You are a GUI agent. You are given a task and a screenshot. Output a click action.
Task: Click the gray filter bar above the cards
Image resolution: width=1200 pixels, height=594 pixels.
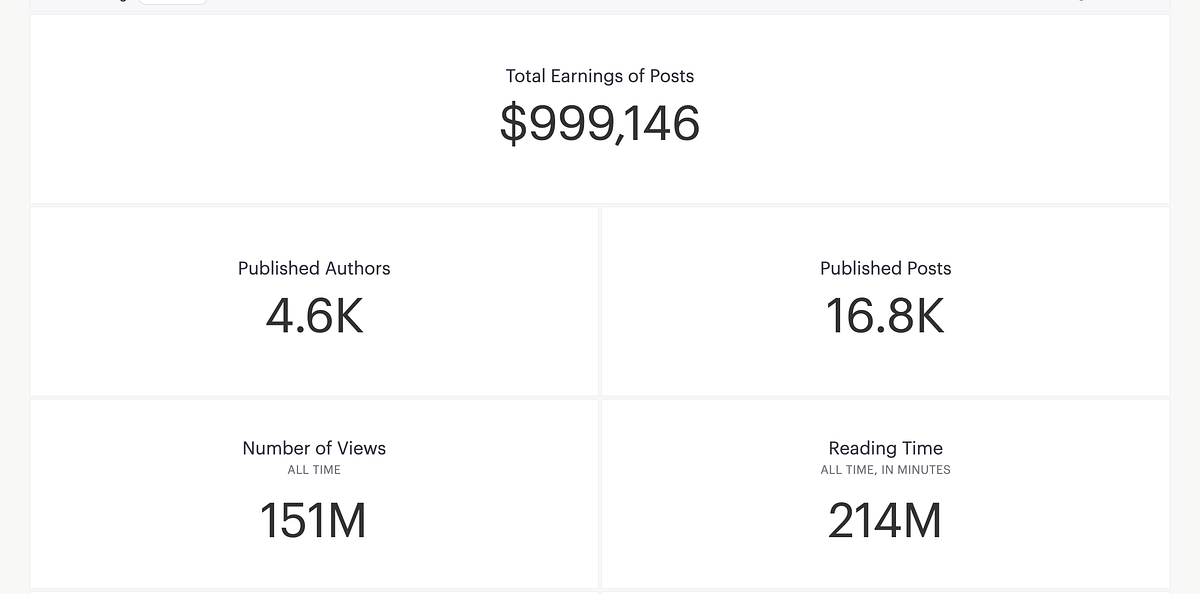tap(600, 6)
